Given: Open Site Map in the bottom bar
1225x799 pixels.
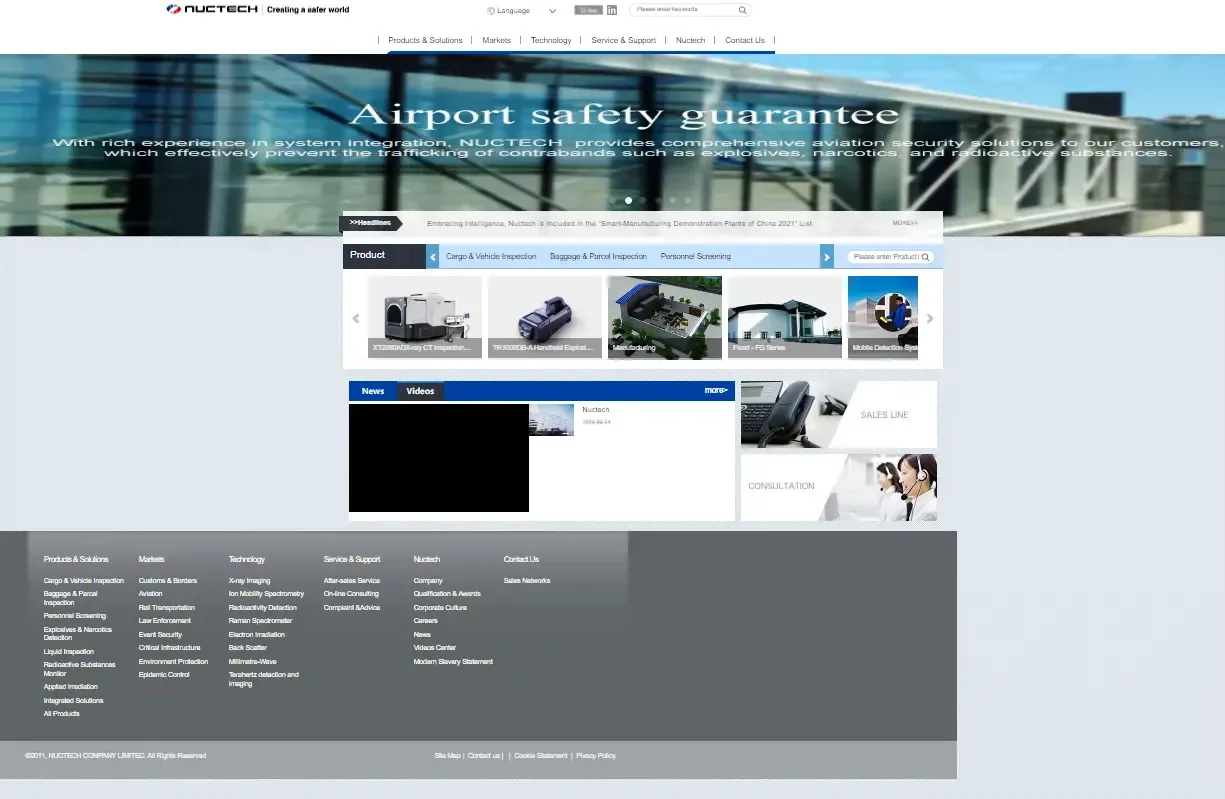Looking at the screenshot, I should pos(447,756).
